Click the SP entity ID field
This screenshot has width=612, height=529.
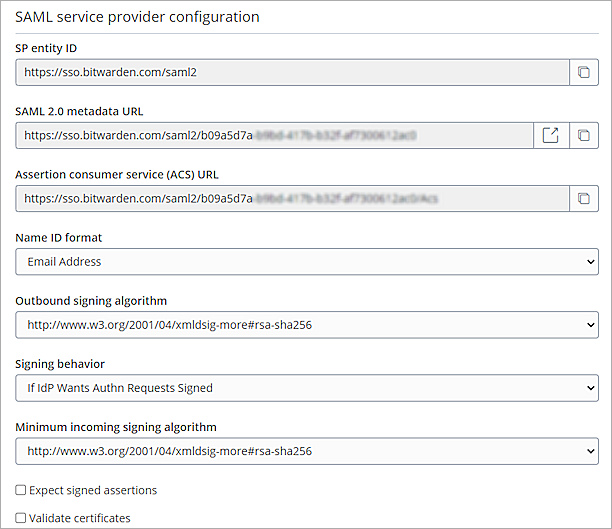tap(292, 72)
